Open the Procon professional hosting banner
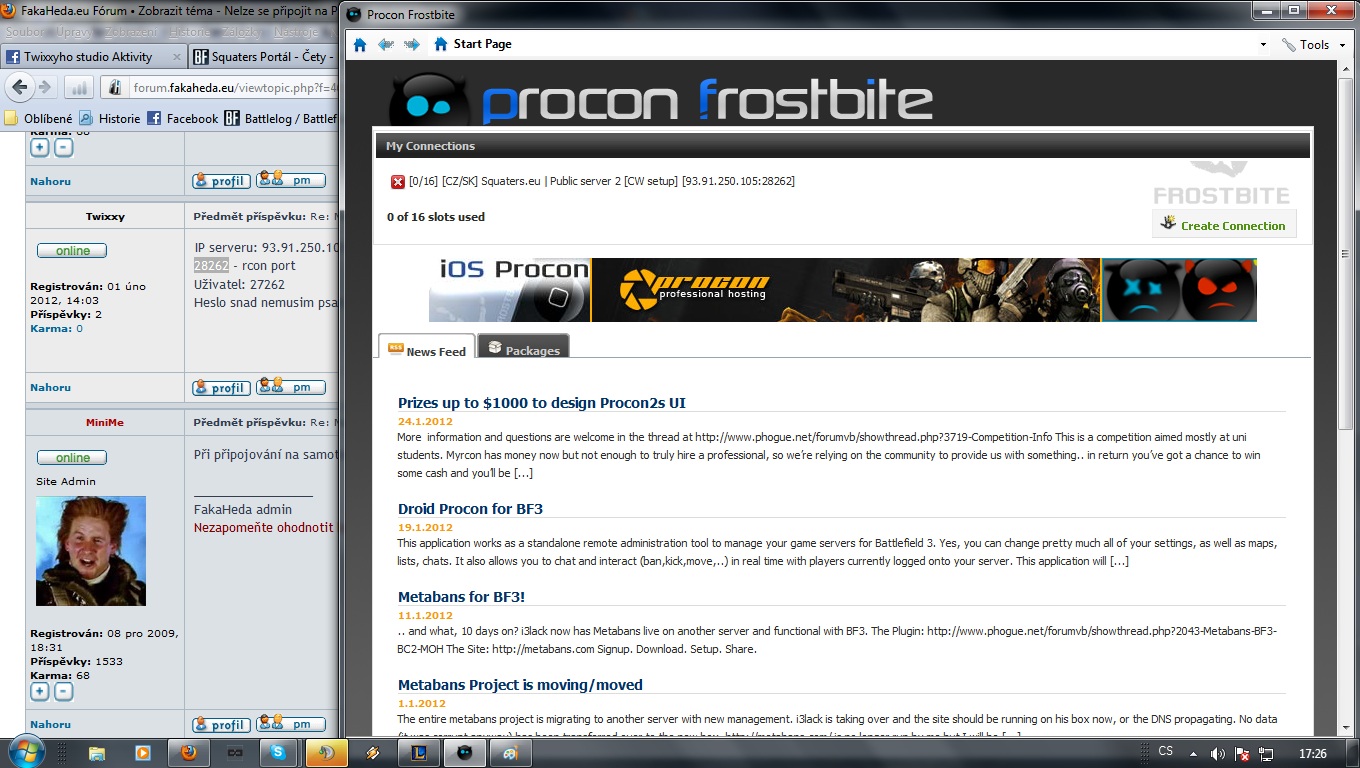Screen dimensions: 1360x768 846,290
